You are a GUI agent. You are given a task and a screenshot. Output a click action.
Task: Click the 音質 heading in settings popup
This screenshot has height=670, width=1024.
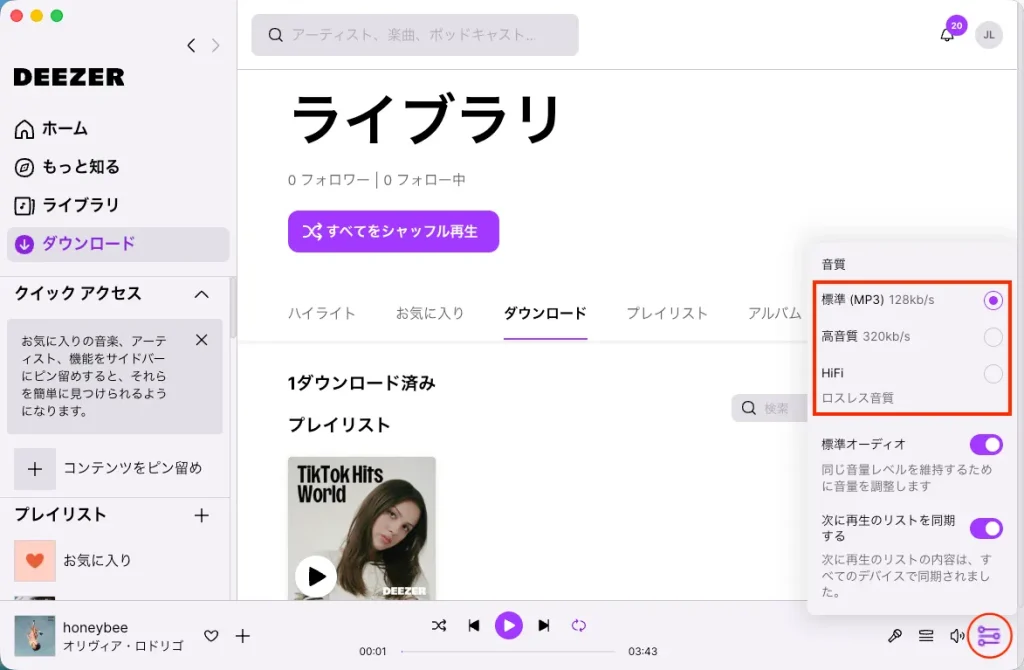(833, 264)
